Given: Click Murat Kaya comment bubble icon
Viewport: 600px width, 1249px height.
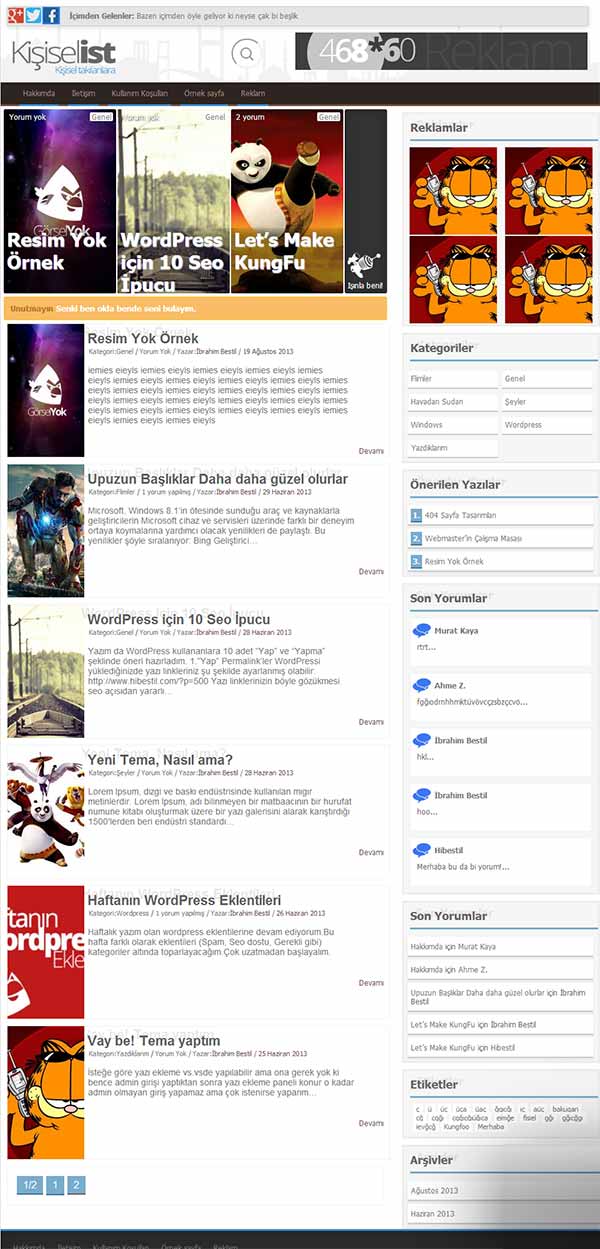Looking at the screenshot, I should point(421,630).
